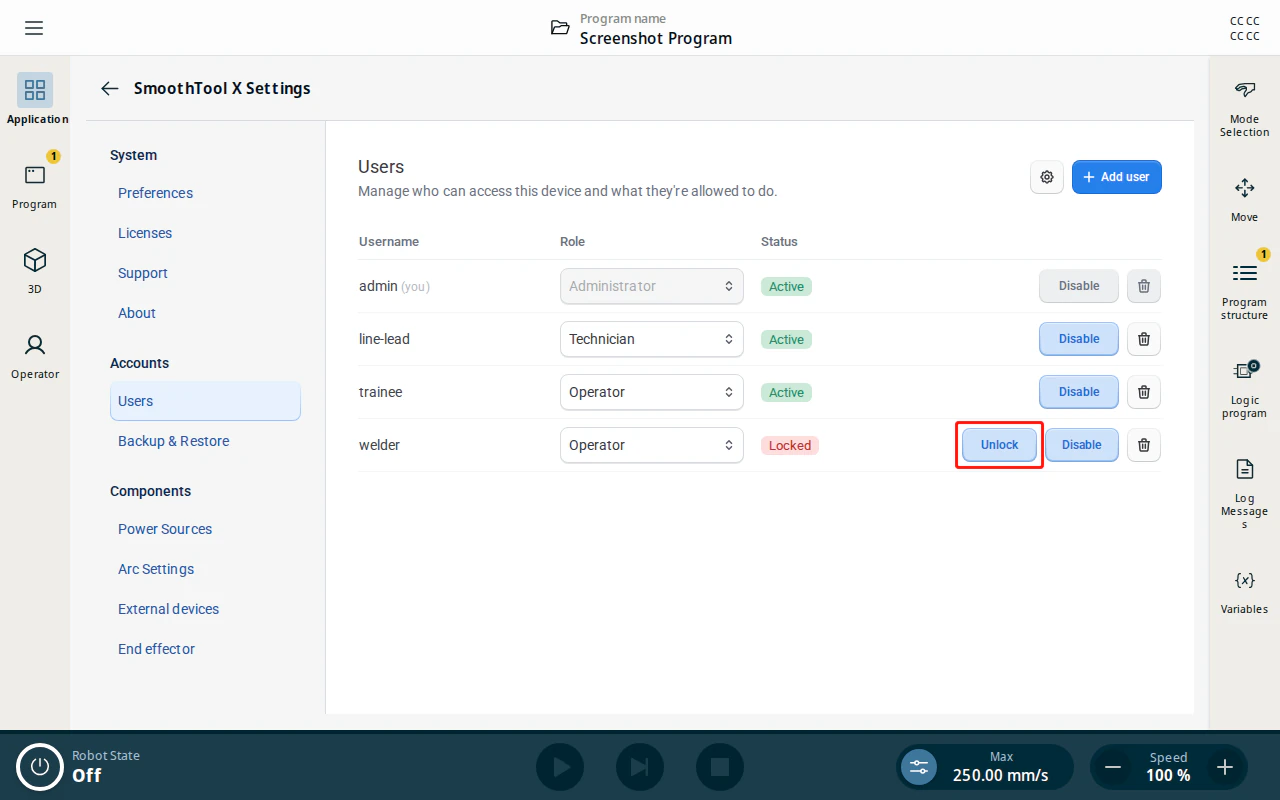Viewport: 1280px width, 800px height.
Task: Click the Robot State power button
Action: pyautogui.click(x=40, y=767)
